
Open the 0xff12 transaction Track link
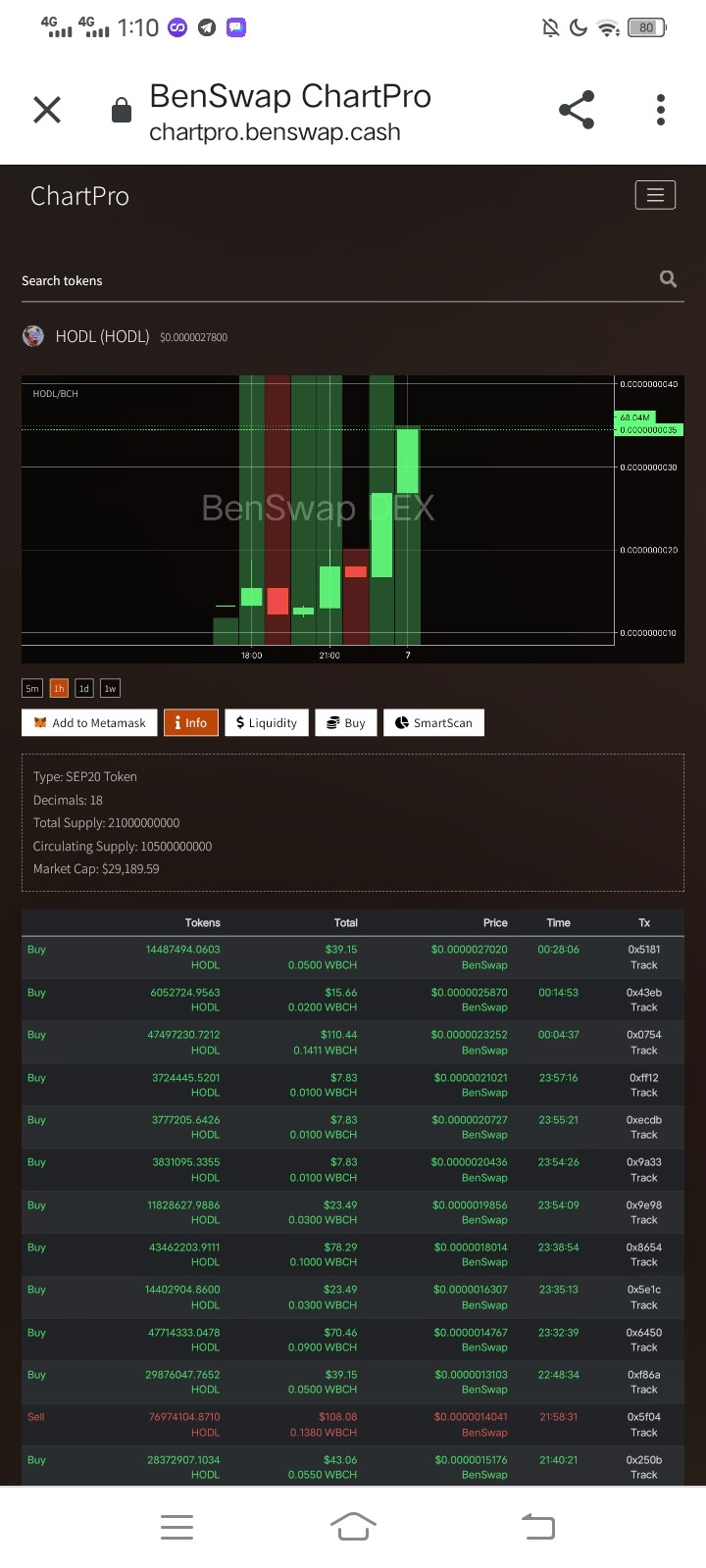pyautogui.click(x=644, y=1093)
